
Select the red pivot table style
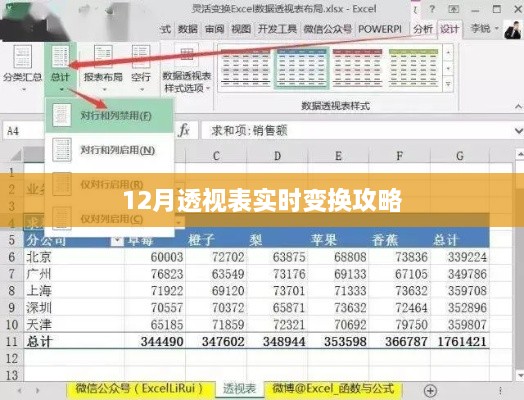point(357,68)
